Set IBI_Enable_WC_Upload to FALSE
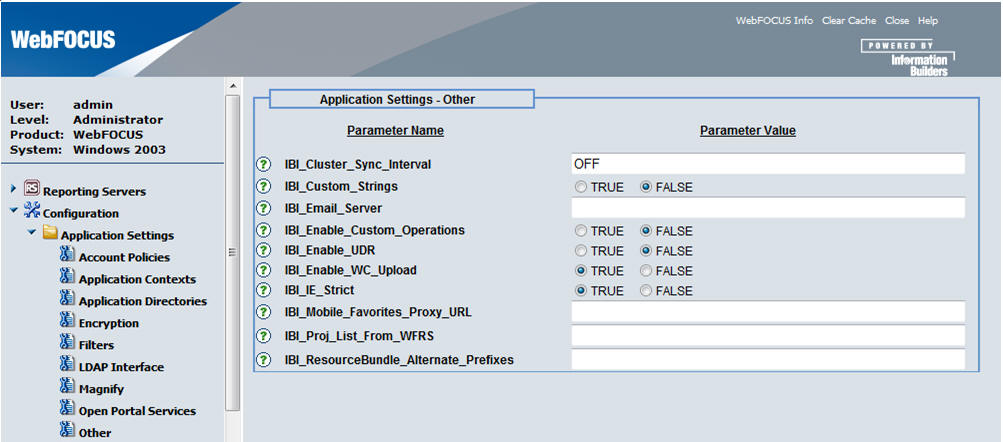Viewport: 1003px width, 442px height. 646,271
